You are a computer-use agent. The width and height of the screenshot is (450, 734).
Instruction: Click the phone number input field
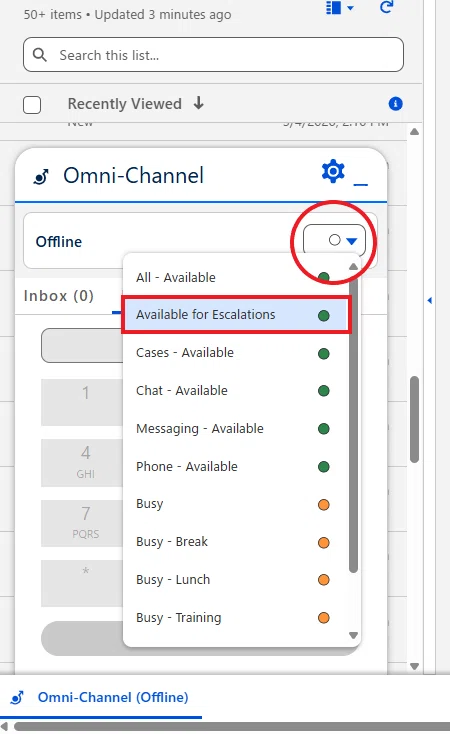[82, 345]
